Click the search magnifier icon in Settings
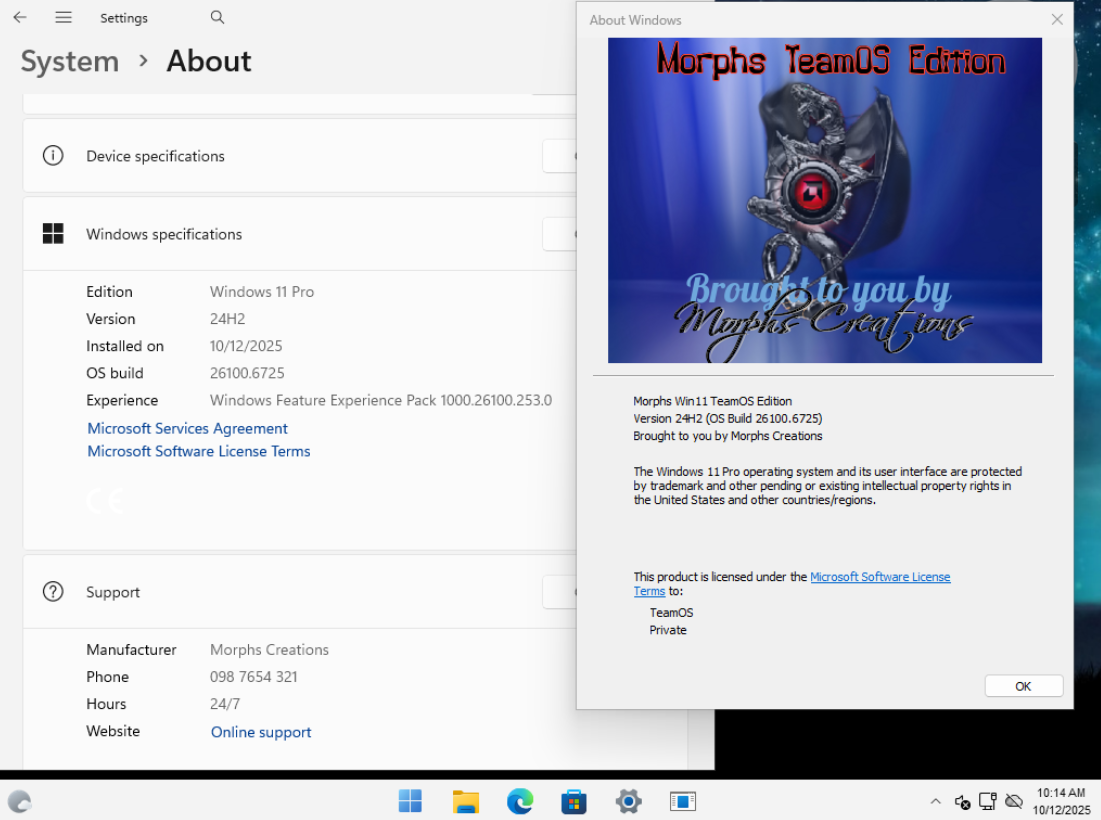The width and height of the screenshot is (1101, 820). point(217,17)
